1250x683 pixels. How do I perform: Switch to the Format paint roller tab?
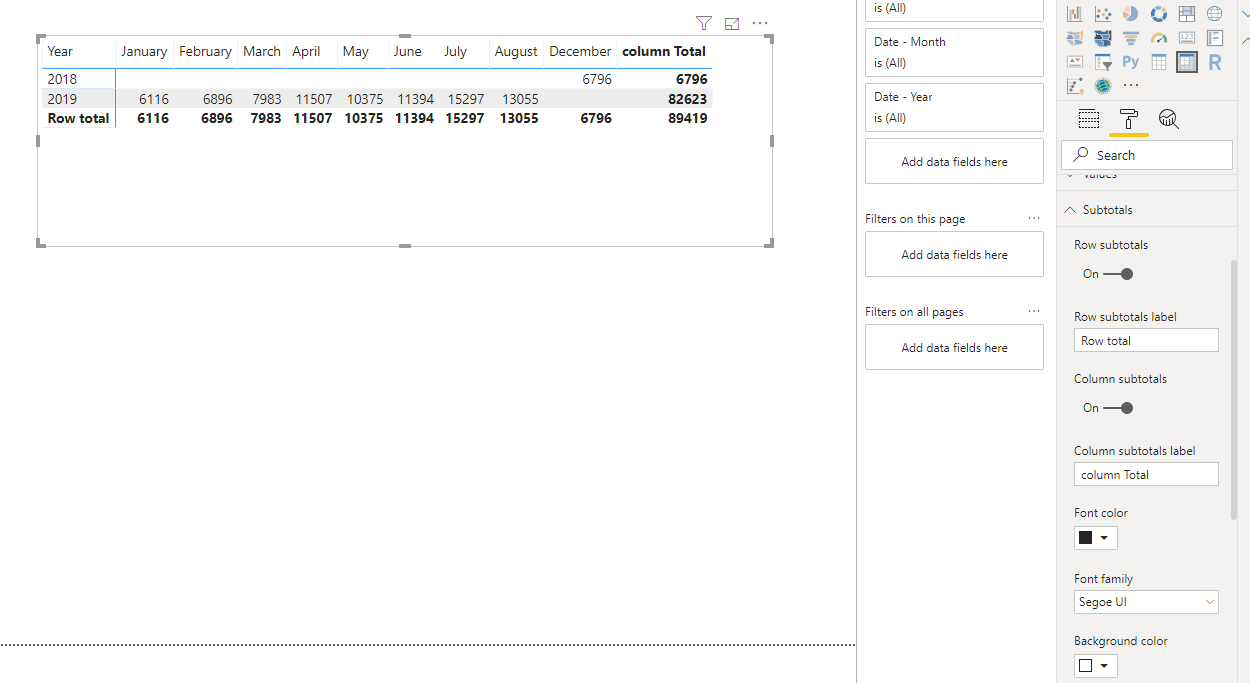[x=1129, y=120]
